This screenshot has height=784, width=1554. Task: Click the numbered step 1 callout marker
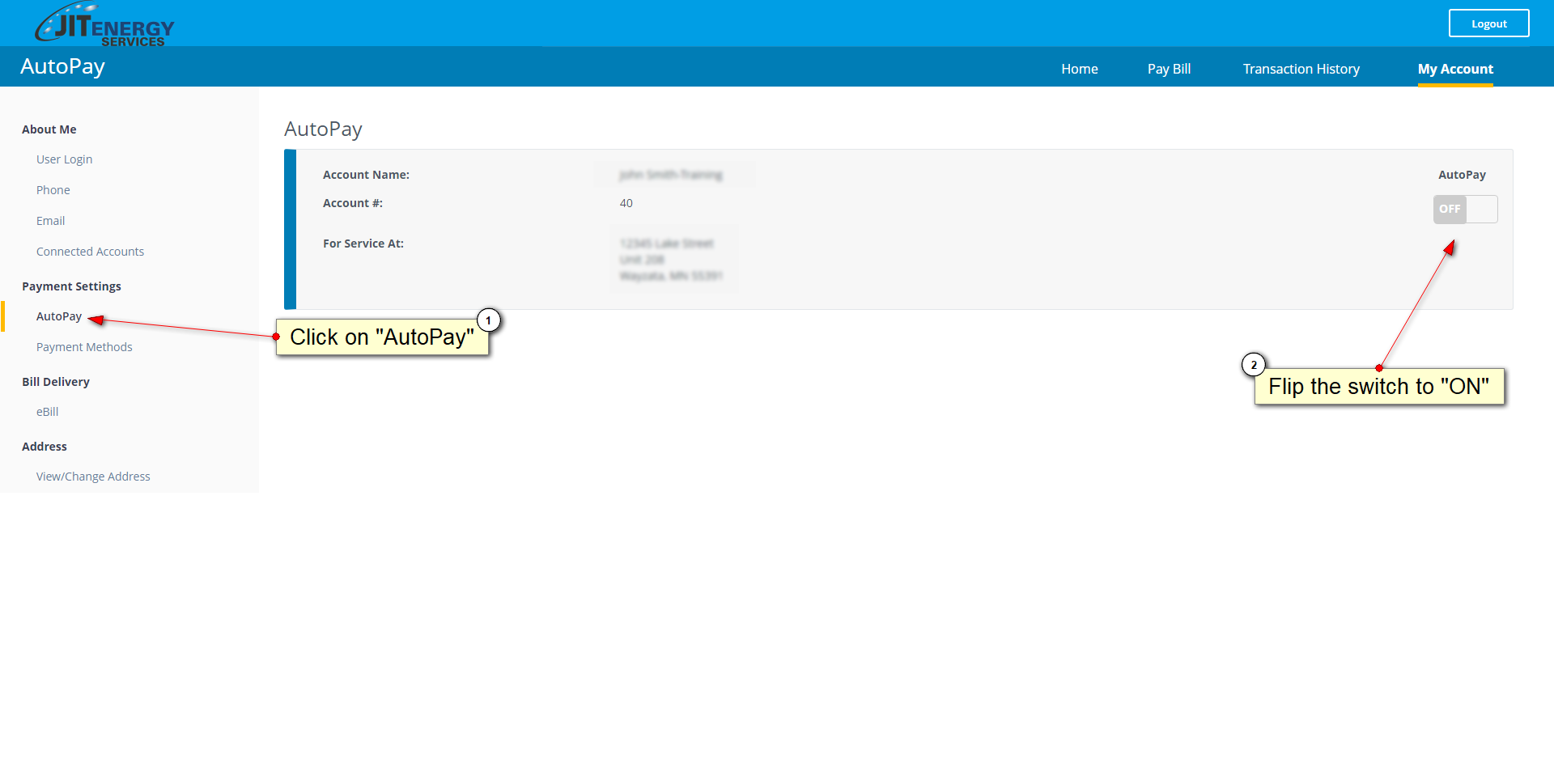pyautogui.click(x=488, y=320)
